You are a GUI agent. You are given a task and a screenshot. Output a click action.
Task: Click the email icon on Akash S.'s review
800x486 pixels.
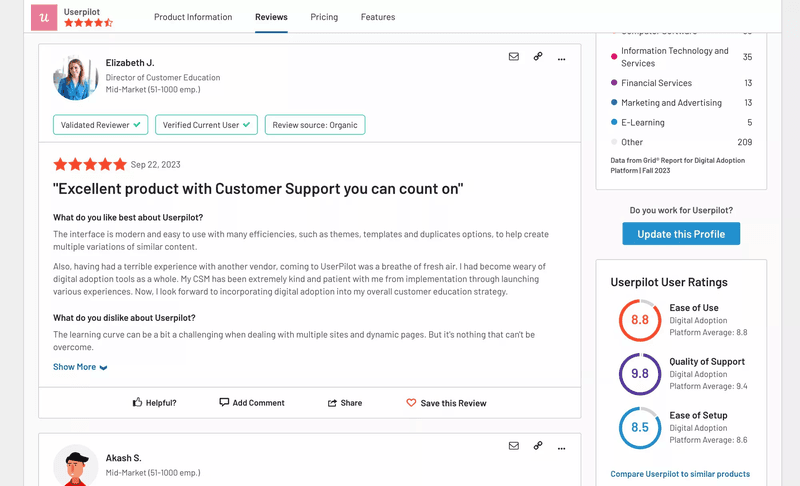[x=514, y=446]
